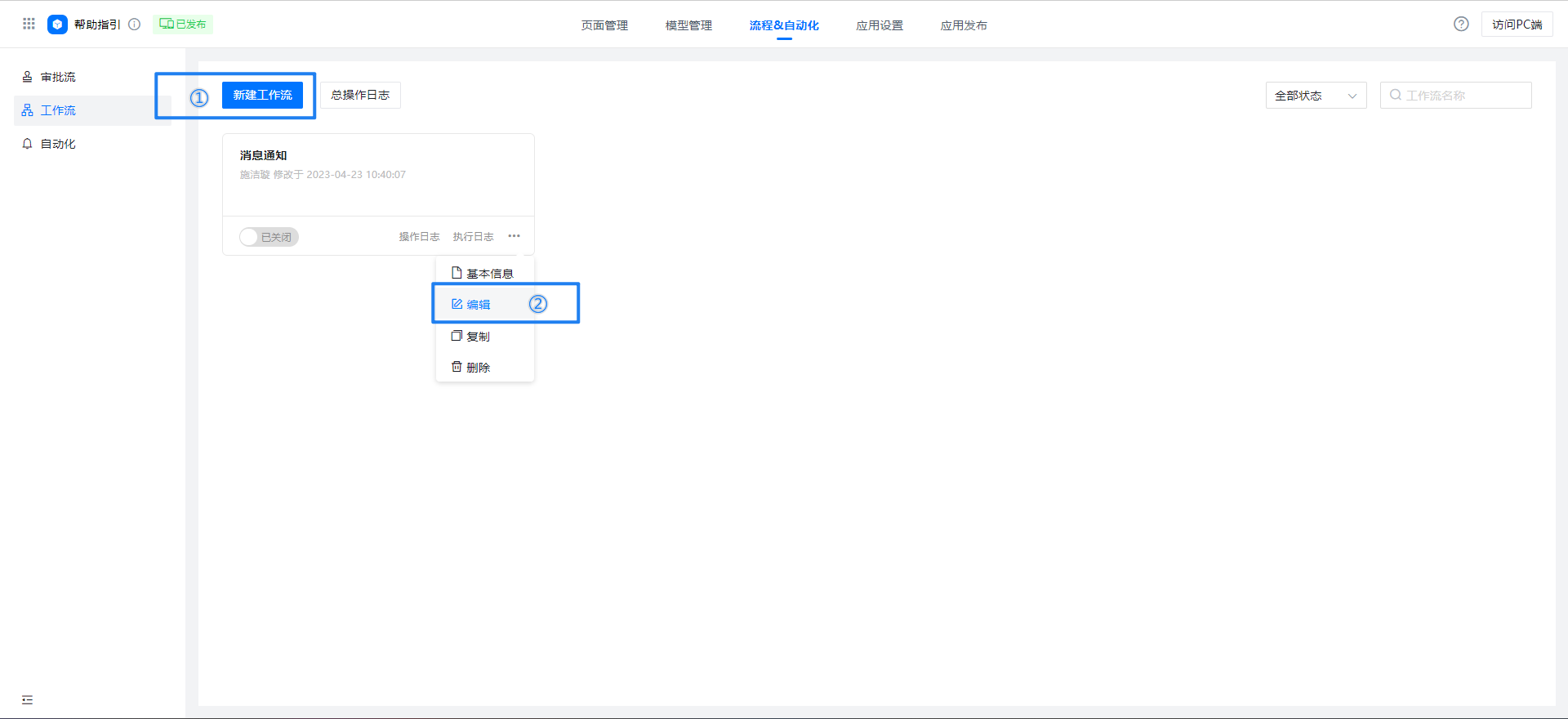Choose 删除 from the context menu
The image size is (1568, 719).
pyautogui.click(x=484, y=367)
